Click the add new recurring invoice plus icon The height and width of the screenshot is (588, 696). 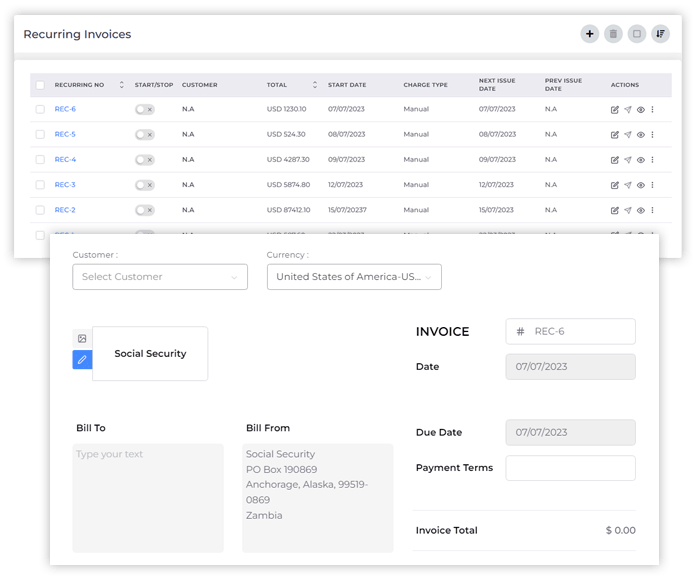[590, 34]
